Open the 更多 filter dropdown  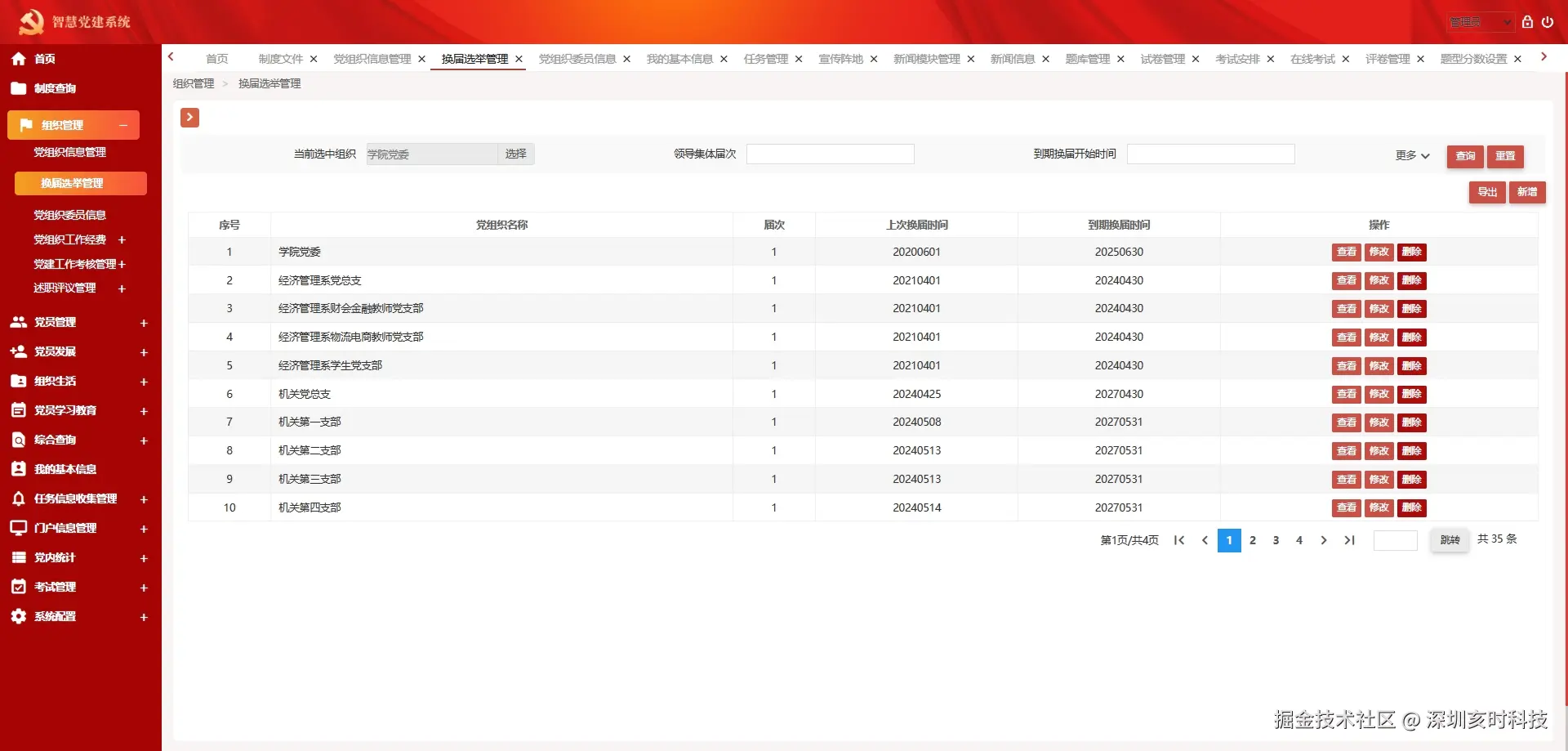point(1412,155)
